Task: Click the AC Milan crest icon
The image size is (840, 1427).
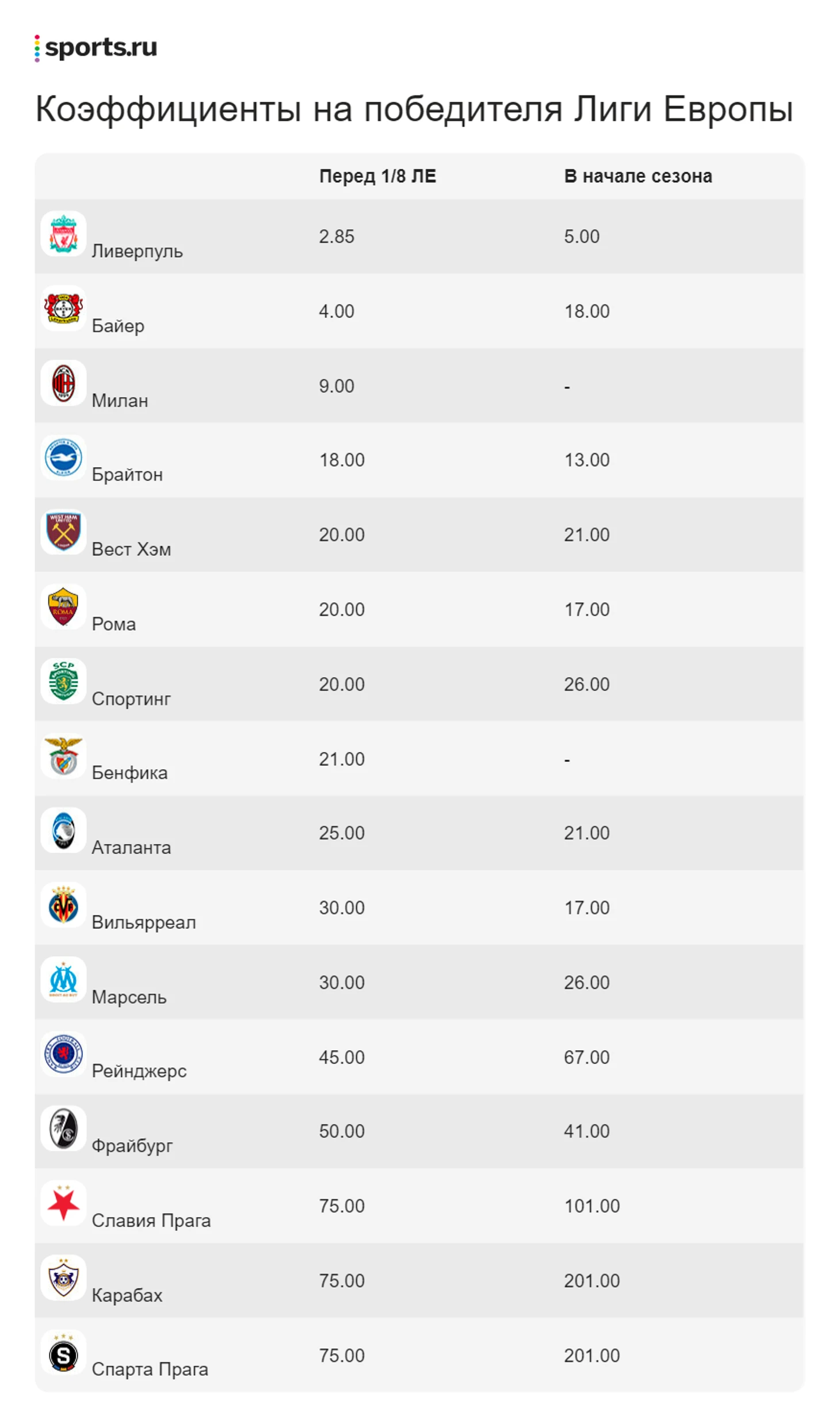Action: 63,383
